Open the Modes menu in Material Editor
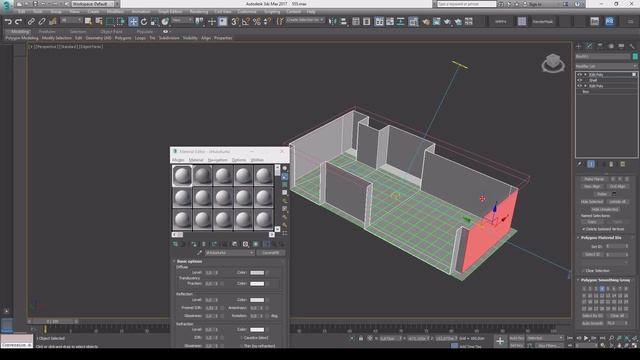This screenshot has height=360, width=640. click(x=178, y=160)
